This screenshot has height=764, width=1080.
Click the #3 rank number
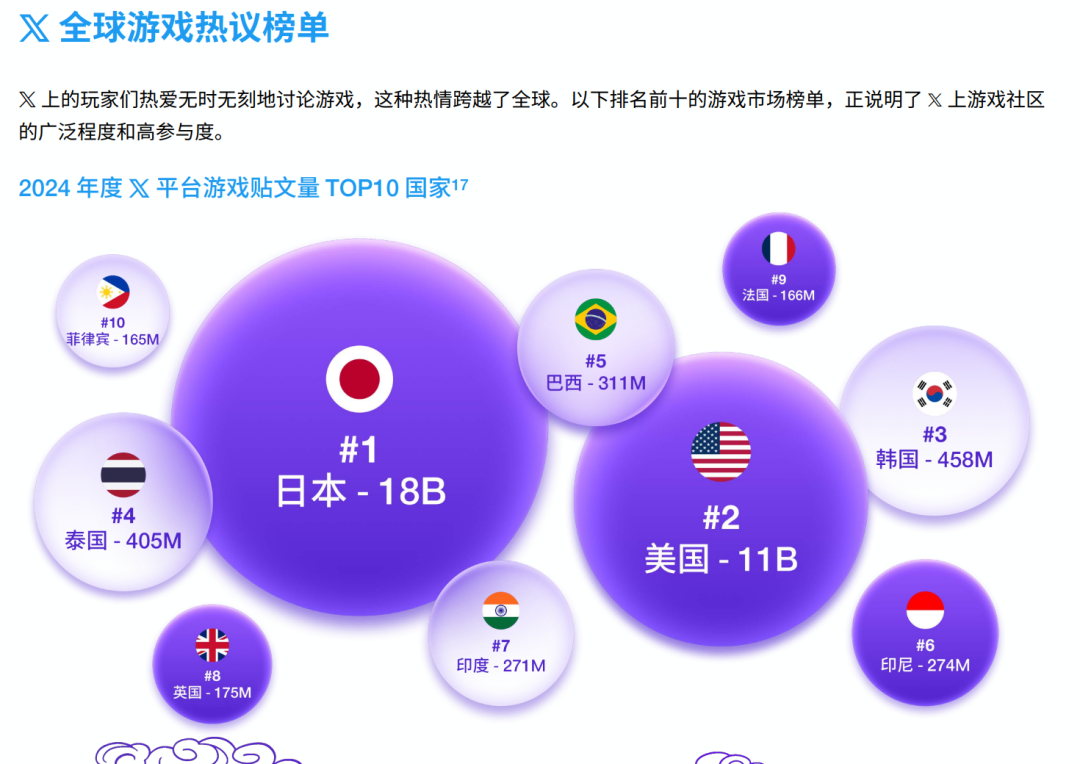click(935, 435)
